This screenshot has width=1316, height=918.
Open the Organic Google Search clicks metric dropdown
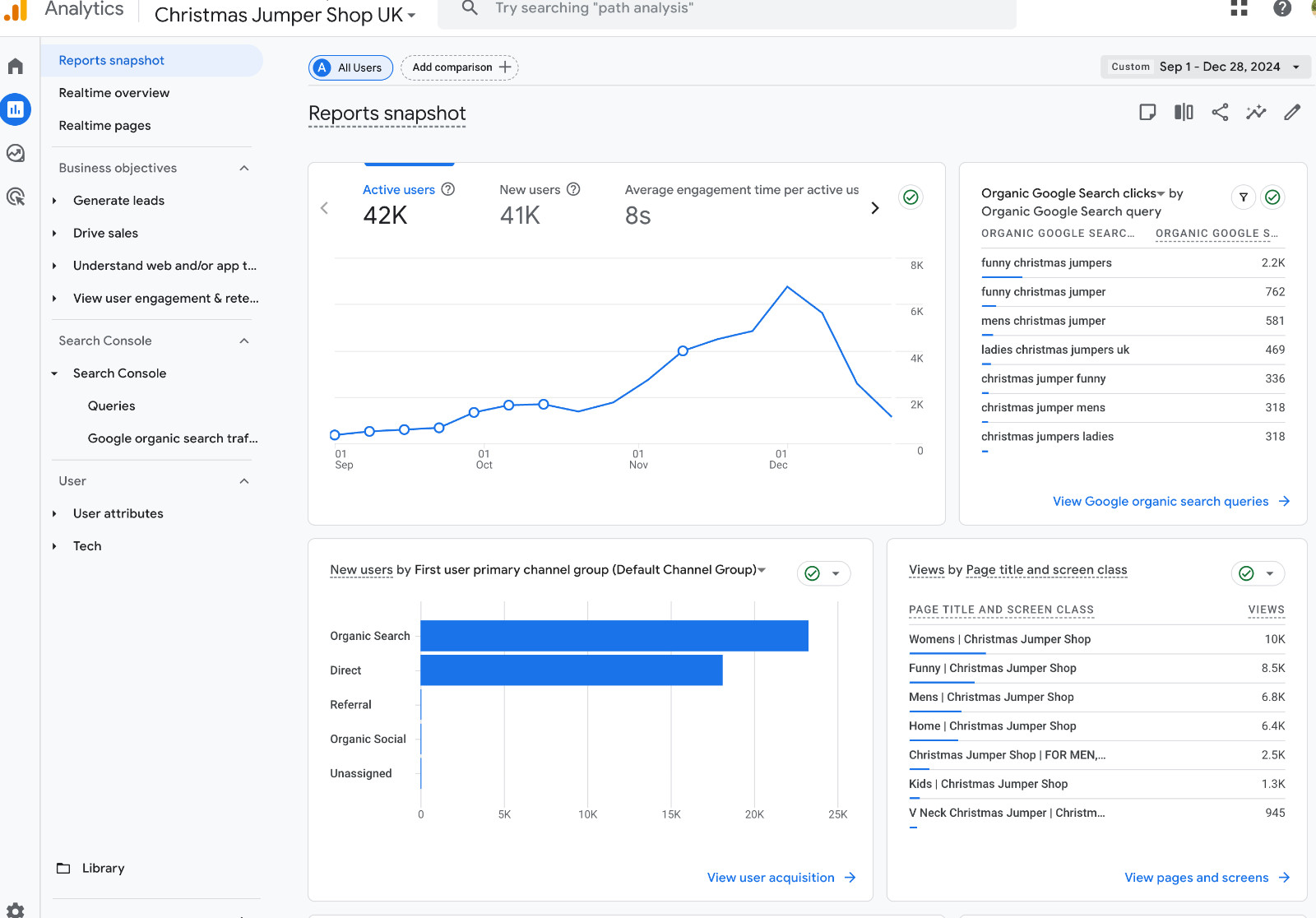point(1161,194)
